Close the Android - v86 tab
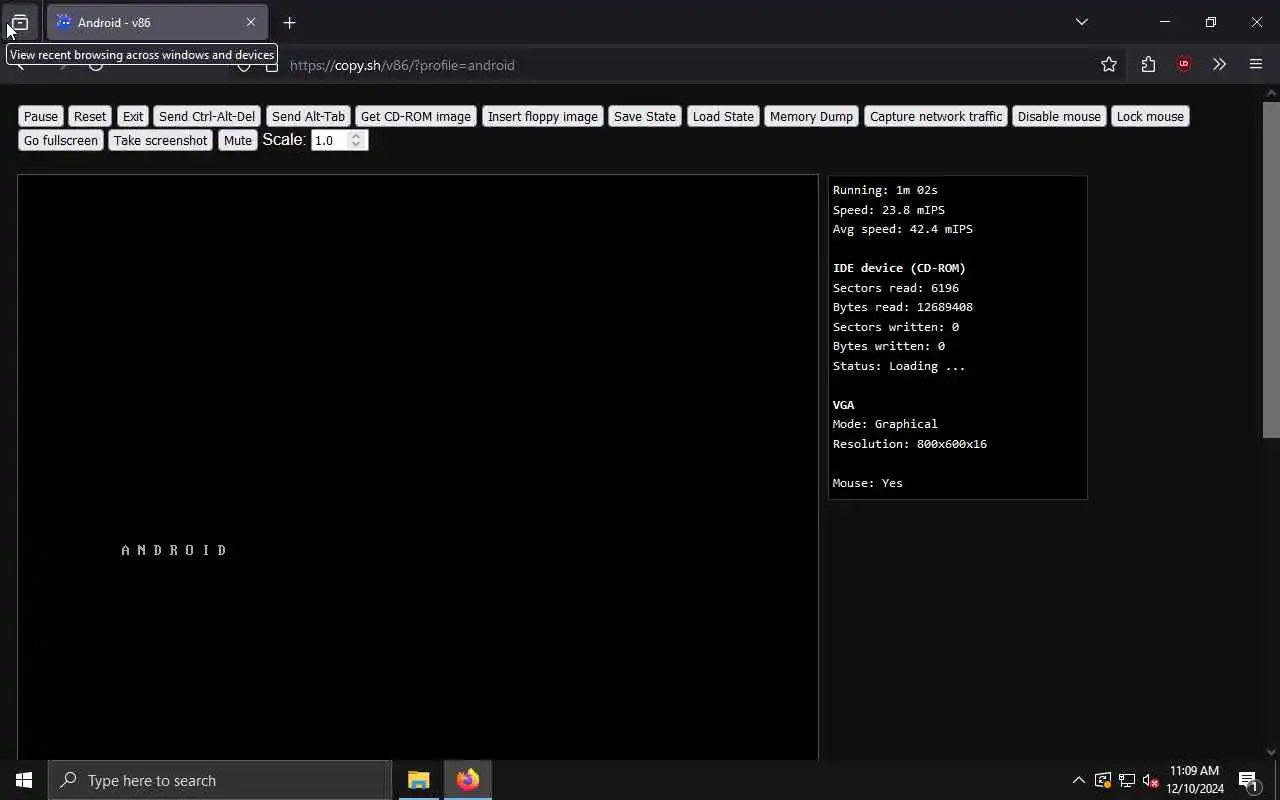 [x=251, y=22]
